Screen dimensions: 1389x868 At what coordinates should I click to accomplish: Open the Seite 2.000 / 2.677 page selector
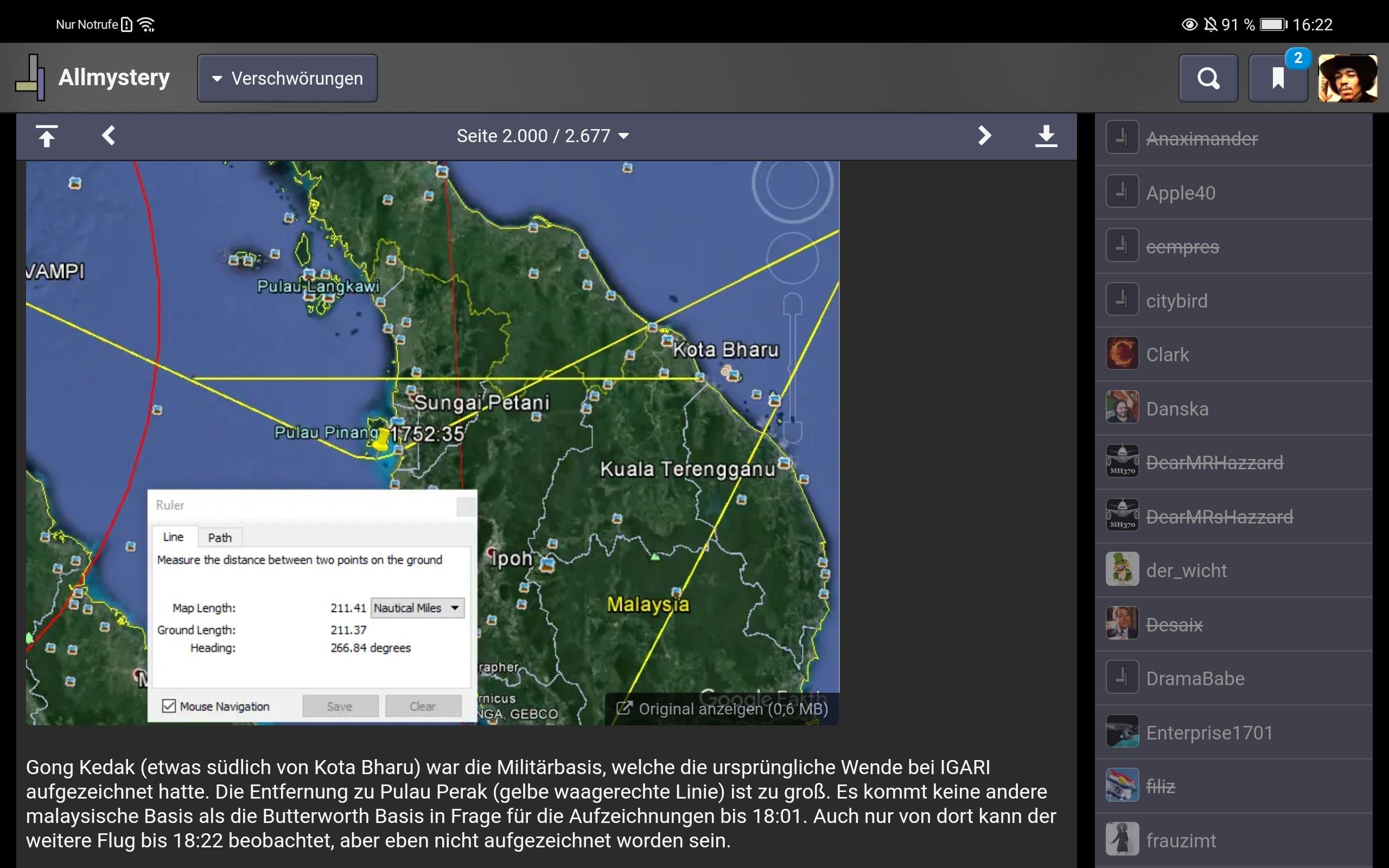(543, 136)
